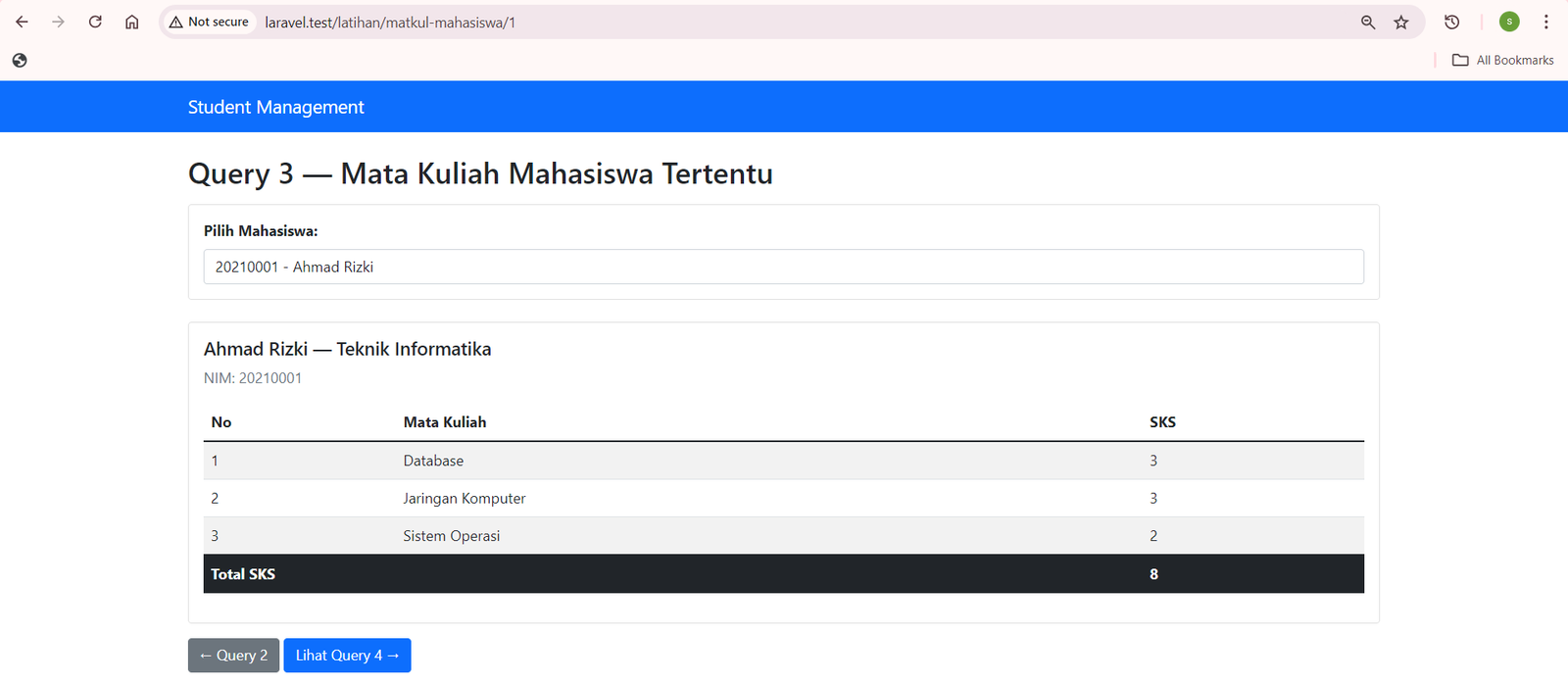Select the Jaringan Komputer course cell

[x=465, y=499]
